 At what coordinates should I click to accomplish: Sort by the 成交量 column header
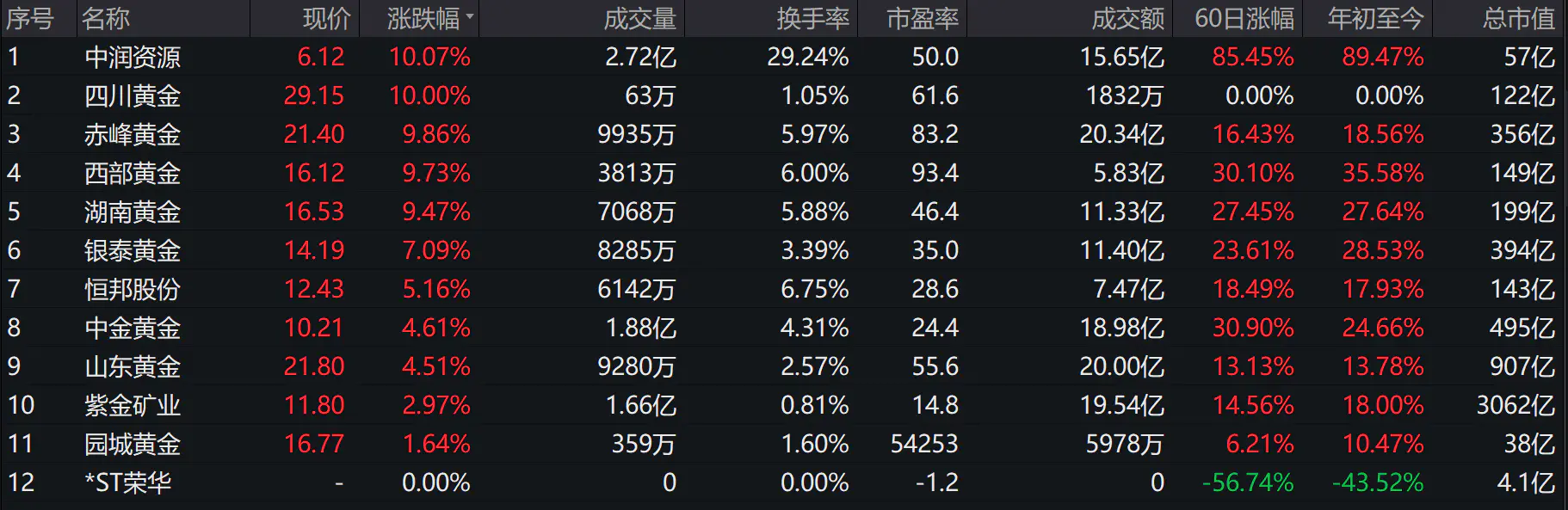[639, 18]
